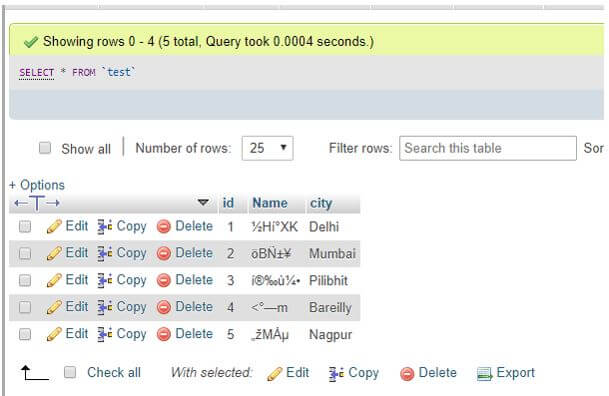This screenshot has height=396, width=609.
Task: Click the Export icon in With selected bar
Action: coord(484,374)
